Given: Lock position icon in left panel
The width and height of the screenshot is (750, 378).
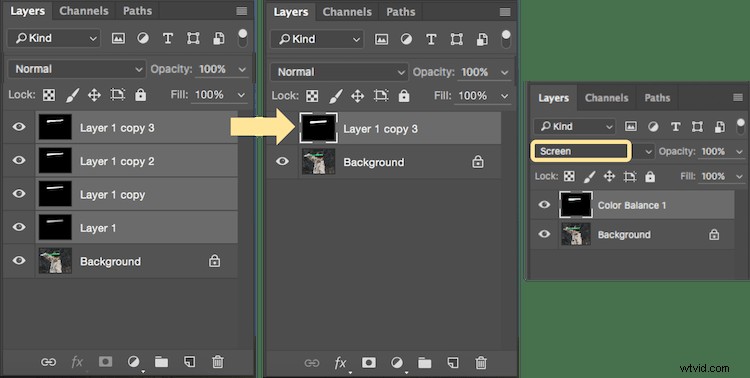Looking at the screenshot, I should (94, 95).
